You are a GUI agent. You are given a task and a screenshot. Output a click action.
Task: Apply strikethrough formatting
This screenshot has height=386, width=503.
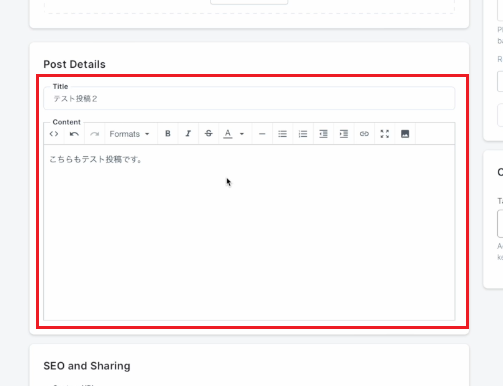tap(209, 134)
